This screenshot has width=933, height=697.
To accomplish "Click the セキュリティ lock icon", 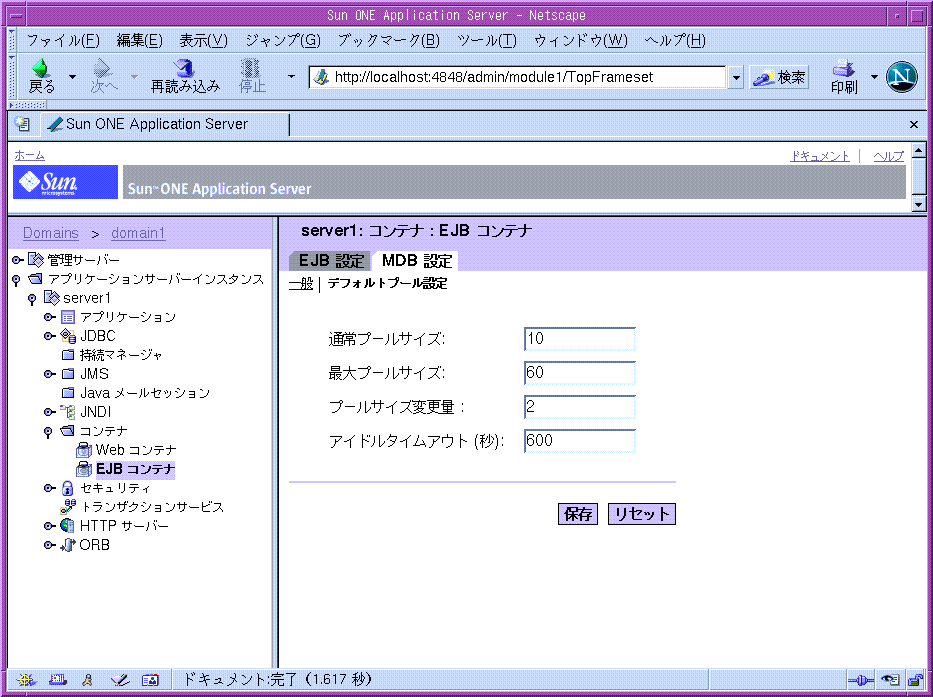I will [x=68, y=488].
